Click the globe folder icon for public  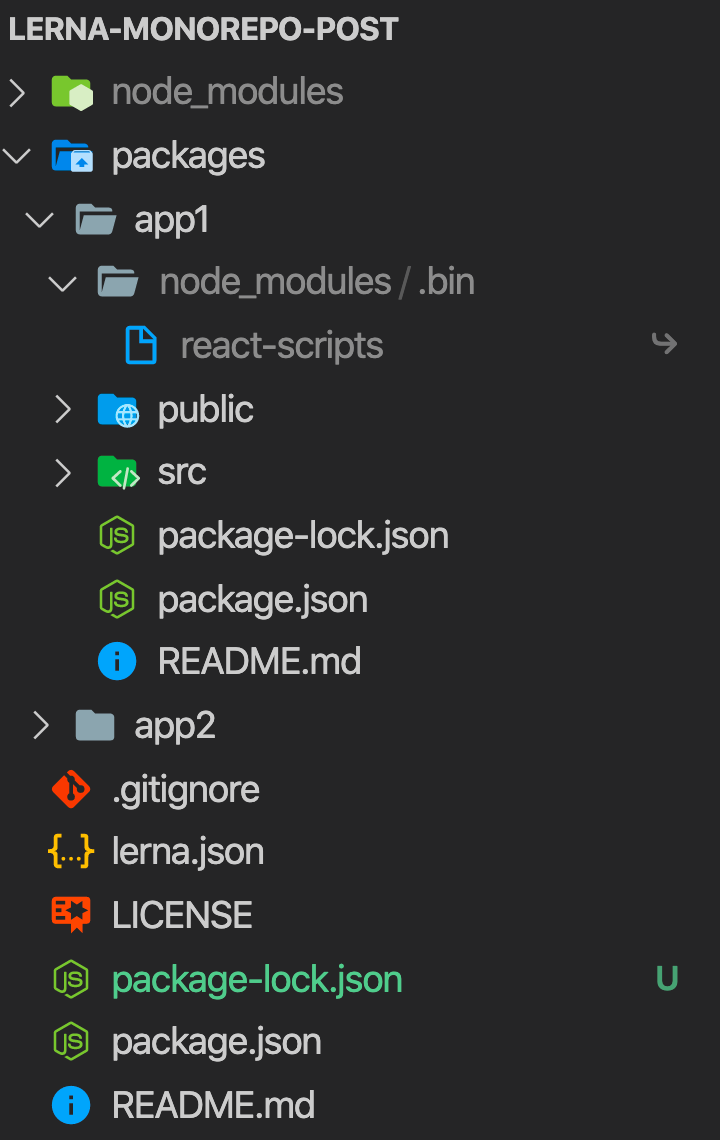(x=118, y=411)
